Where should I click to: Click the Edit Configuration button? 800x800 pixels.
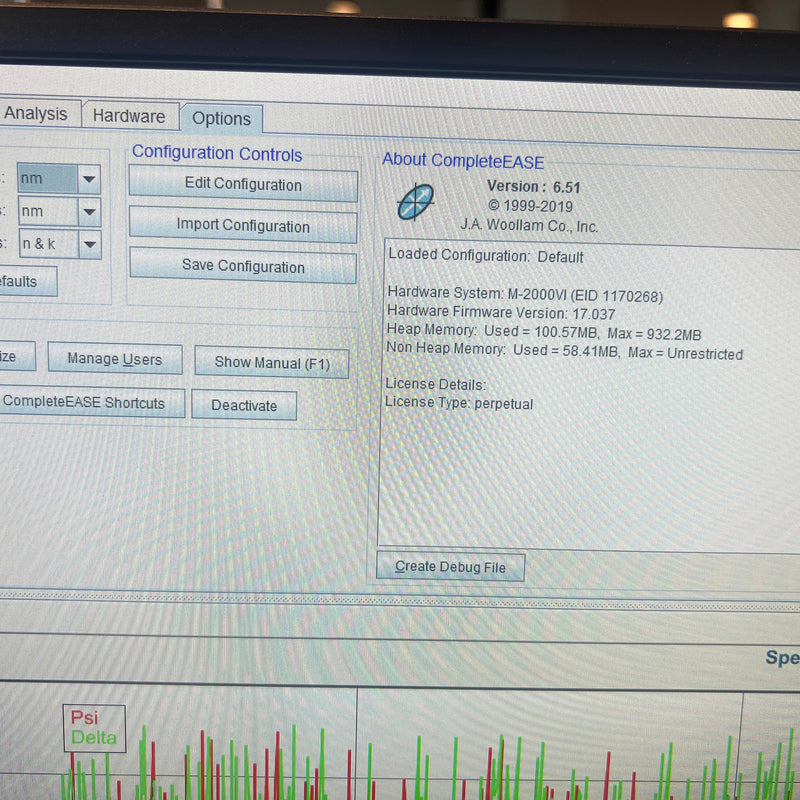(243, 184)
